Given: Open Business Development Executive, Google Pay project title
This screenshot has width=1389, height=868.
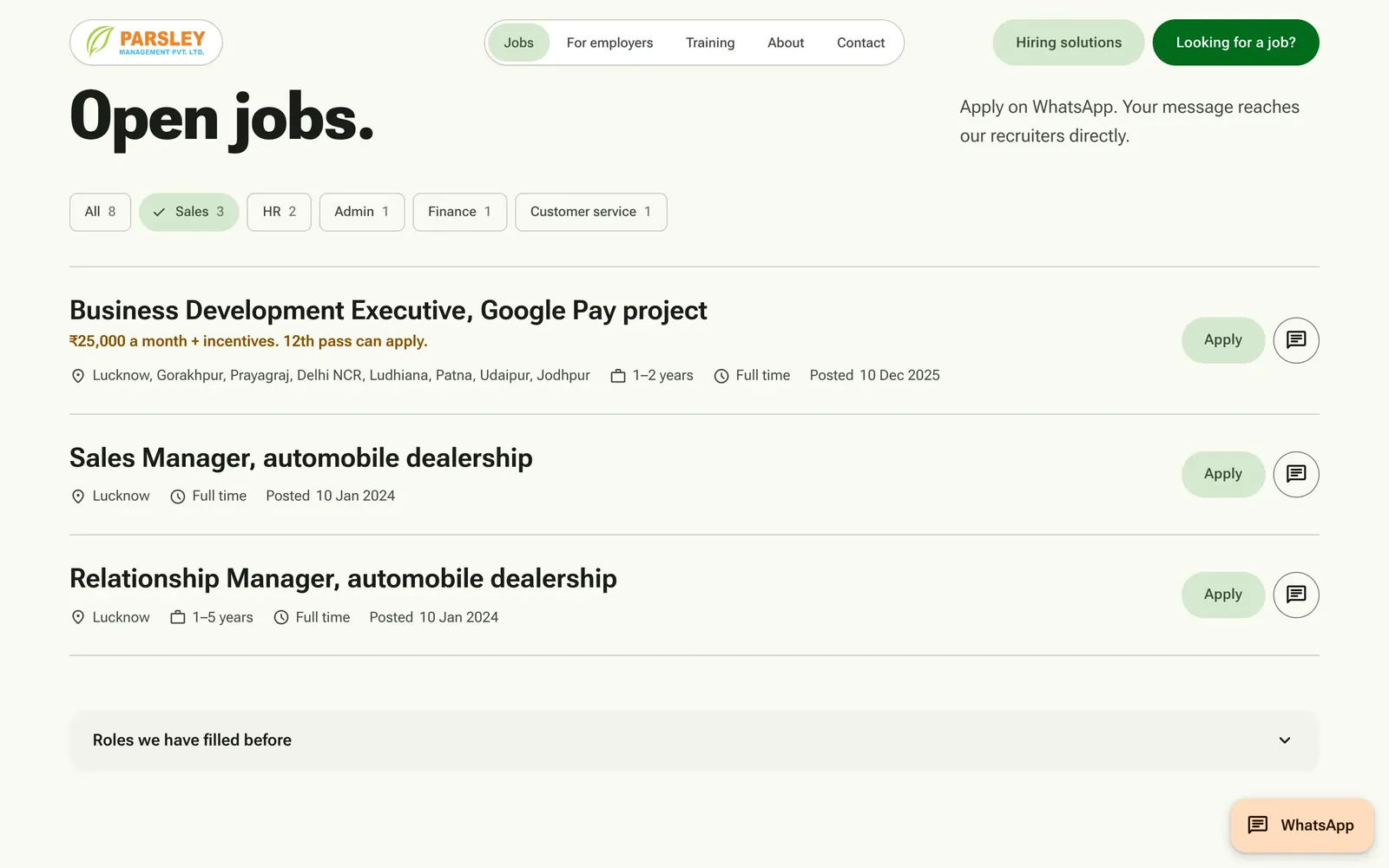Looking at the screenshot, I should pos(388,311).
